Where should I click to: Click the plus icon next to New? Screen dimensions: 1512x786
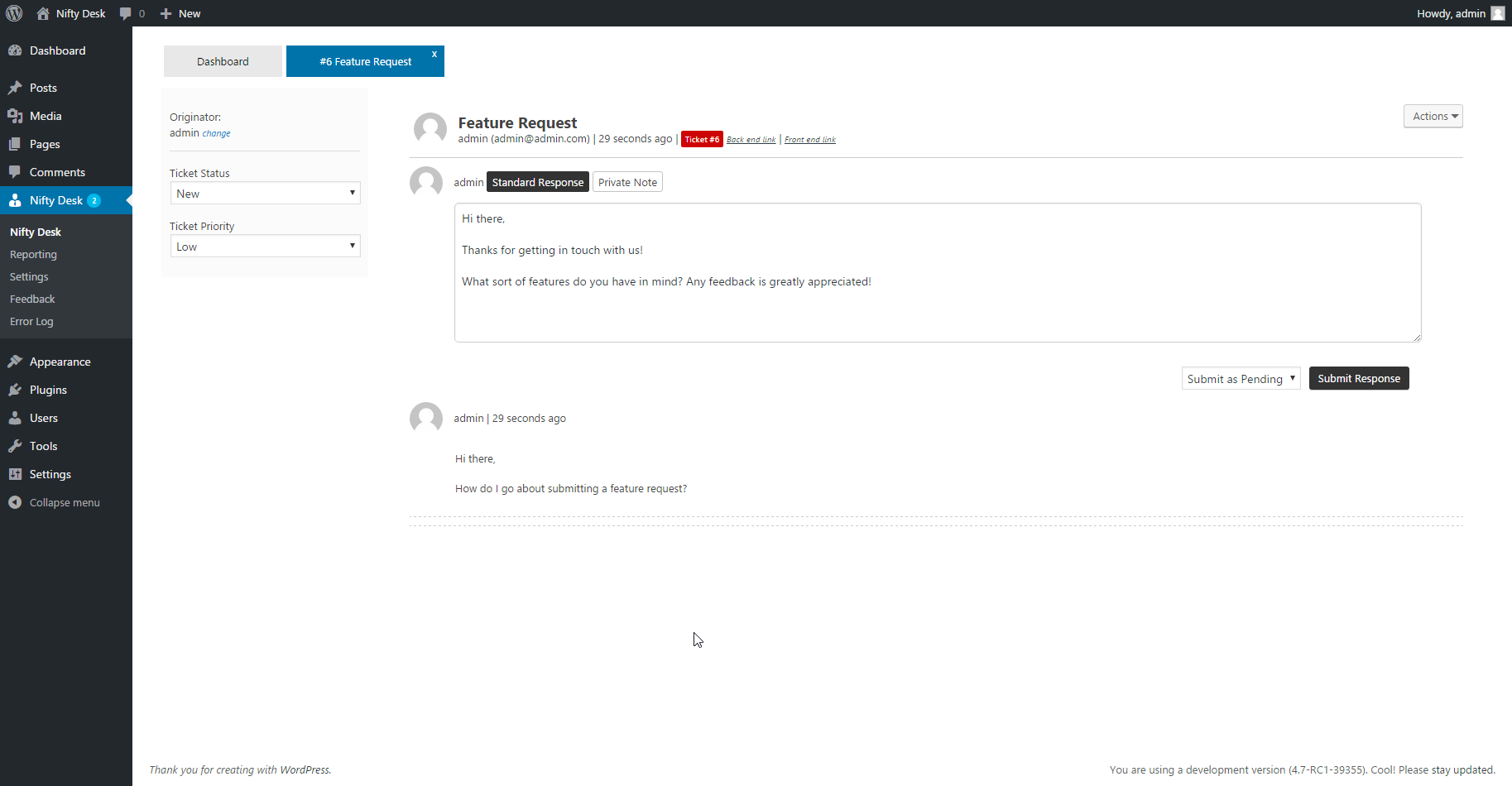tap(166, 13)
